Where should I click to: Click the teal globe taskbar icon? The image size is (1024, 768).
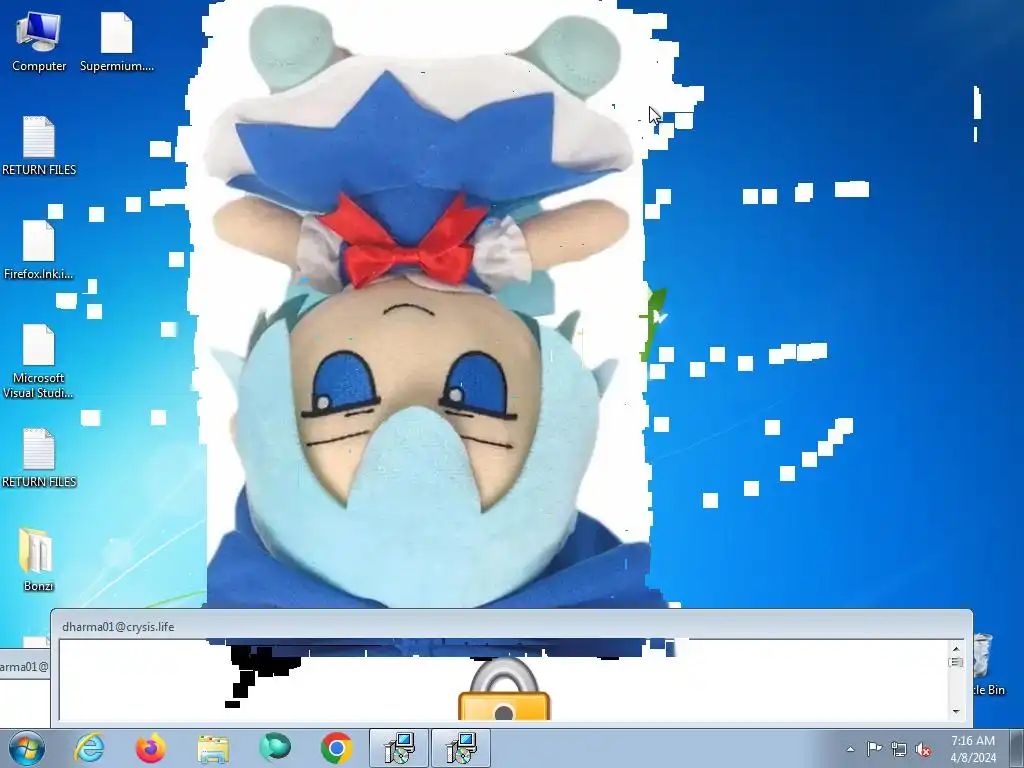275,748
